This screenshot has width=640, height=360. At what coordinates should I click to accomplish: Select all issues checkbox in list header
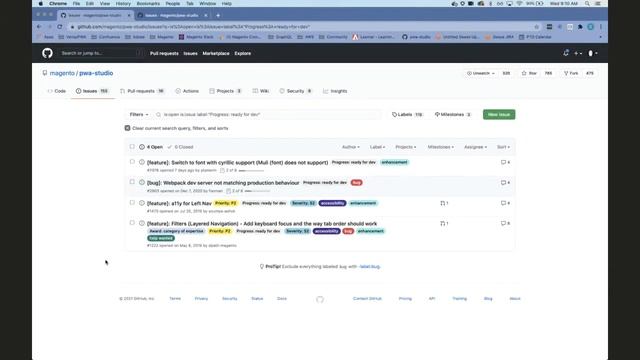click(132, 147)
